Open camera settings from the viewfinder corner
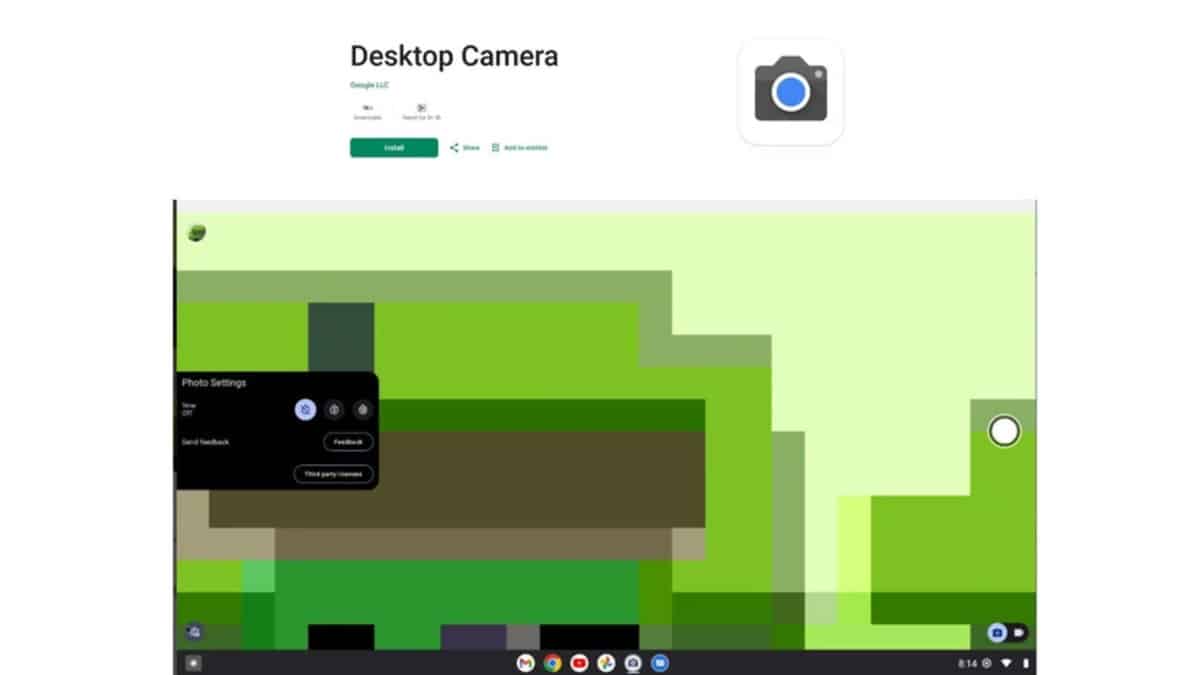Screen dimensions: 1199x675 [x=194, y=632]
